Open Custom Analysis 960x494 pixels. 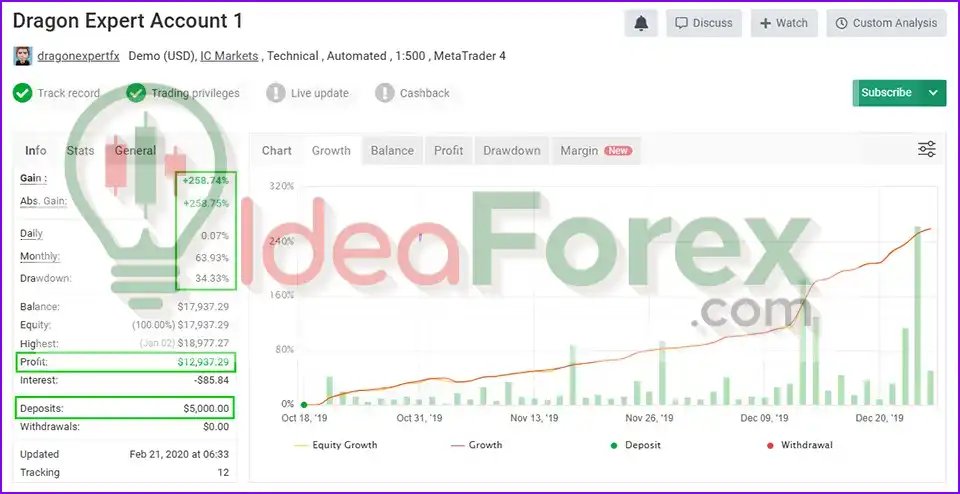tap(887, 23)
